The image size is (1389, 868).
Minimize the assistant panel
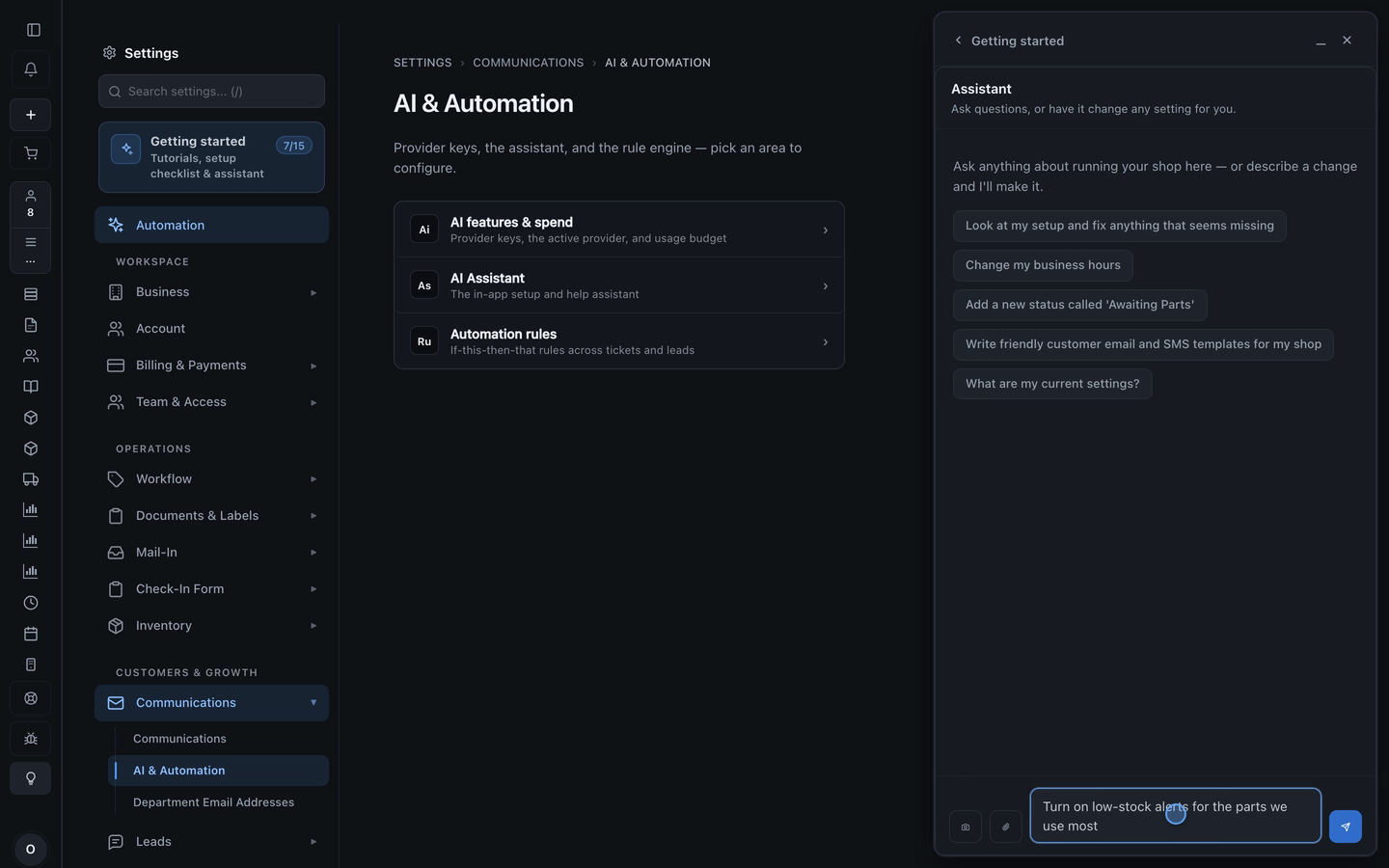[x=1321, y=41]
